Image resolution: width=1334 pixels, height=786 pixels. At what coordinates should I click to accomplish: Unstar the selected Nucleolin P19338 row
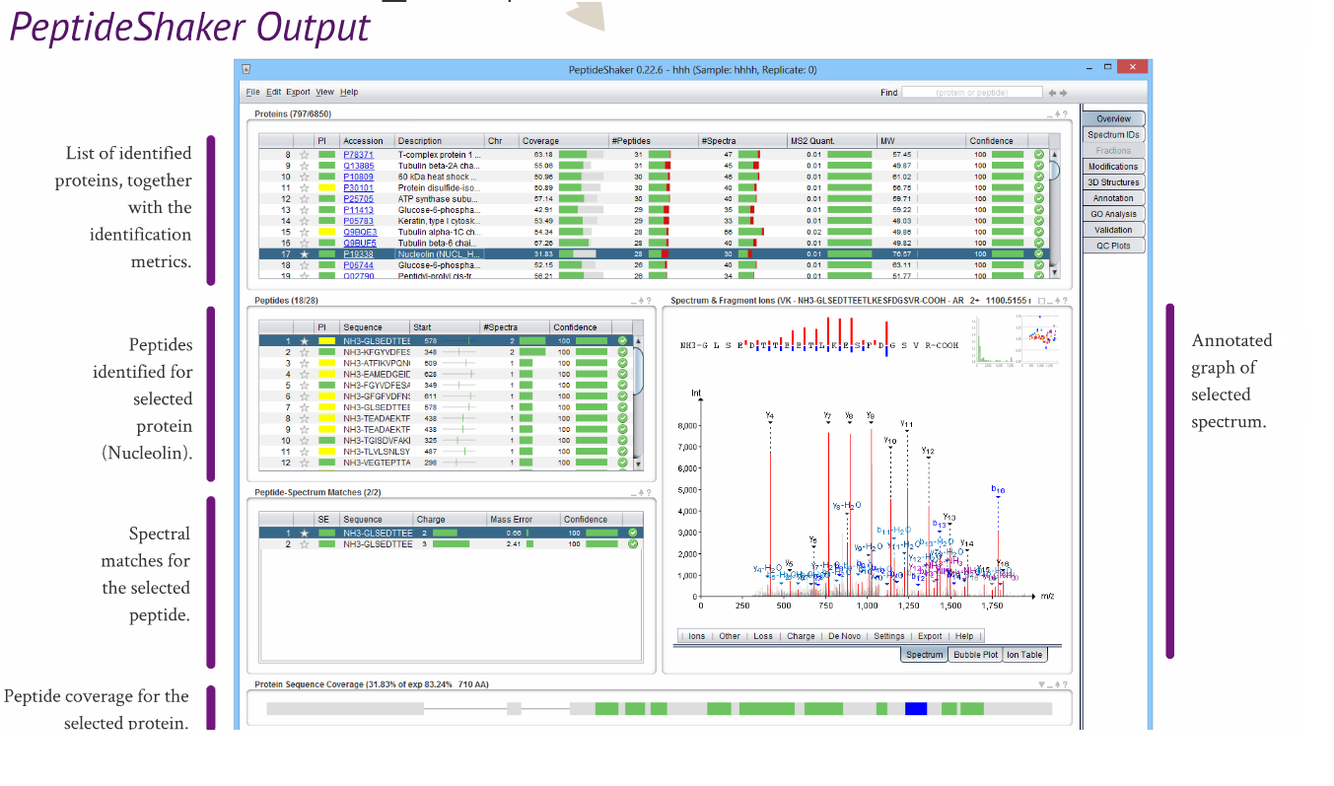coord(304,254)
